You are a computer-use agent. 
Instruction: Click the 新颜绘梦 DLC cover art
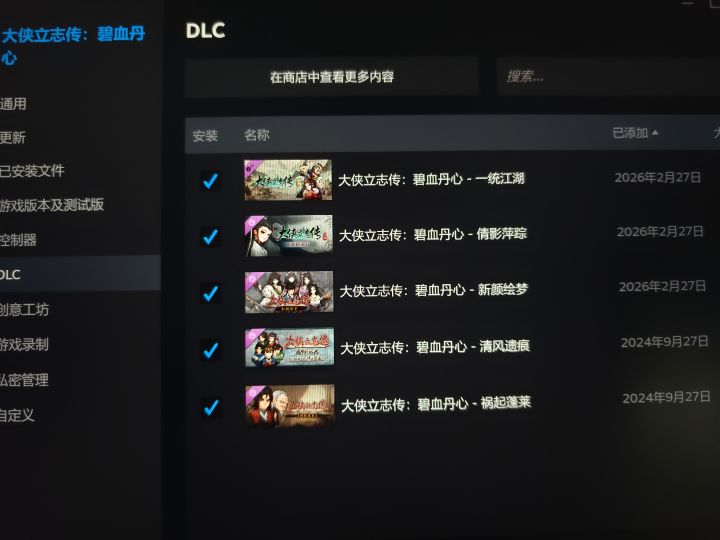(289, 292)
